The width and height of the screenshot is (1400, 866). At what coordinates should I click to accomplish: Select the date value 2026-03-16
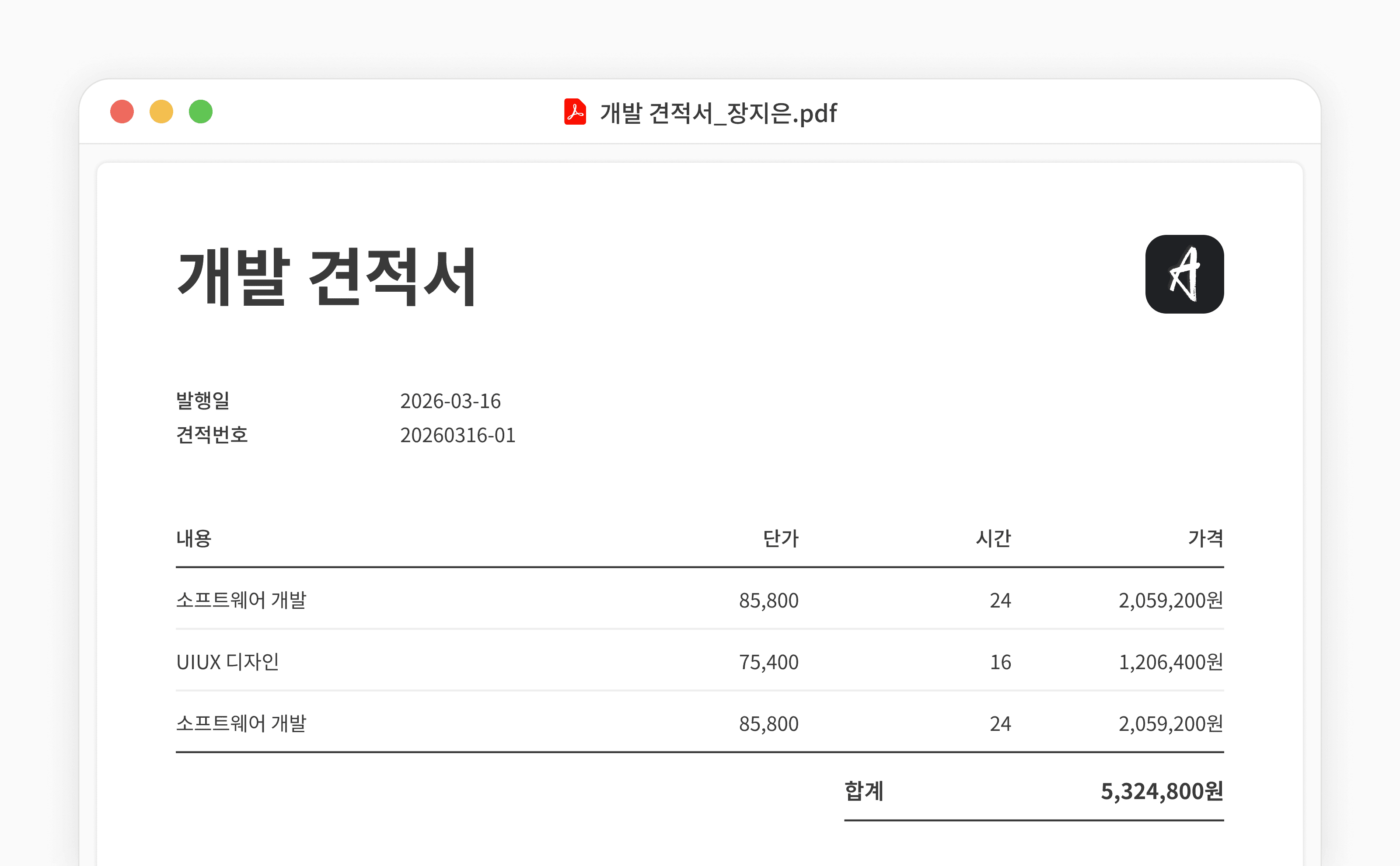click(450, 401)
